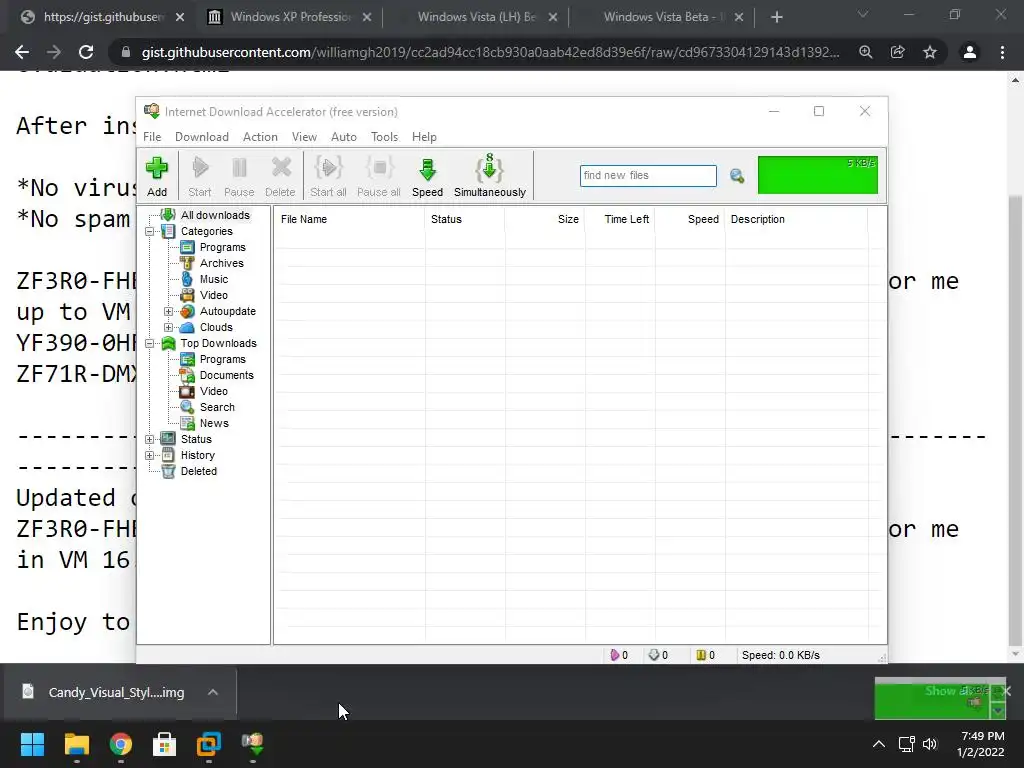Click the Start all toolbar icon
This screenshot has width=1024, height=768.
coord(328,176)
